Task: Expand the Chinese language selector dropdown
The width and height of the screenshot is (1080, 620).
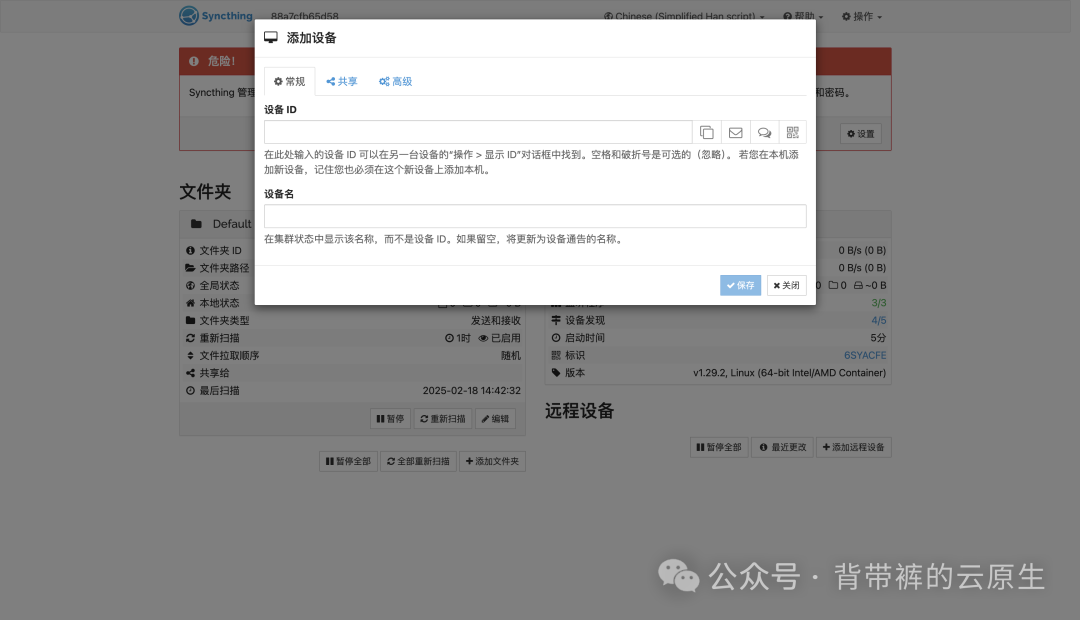Action: [x=684, y=17]
